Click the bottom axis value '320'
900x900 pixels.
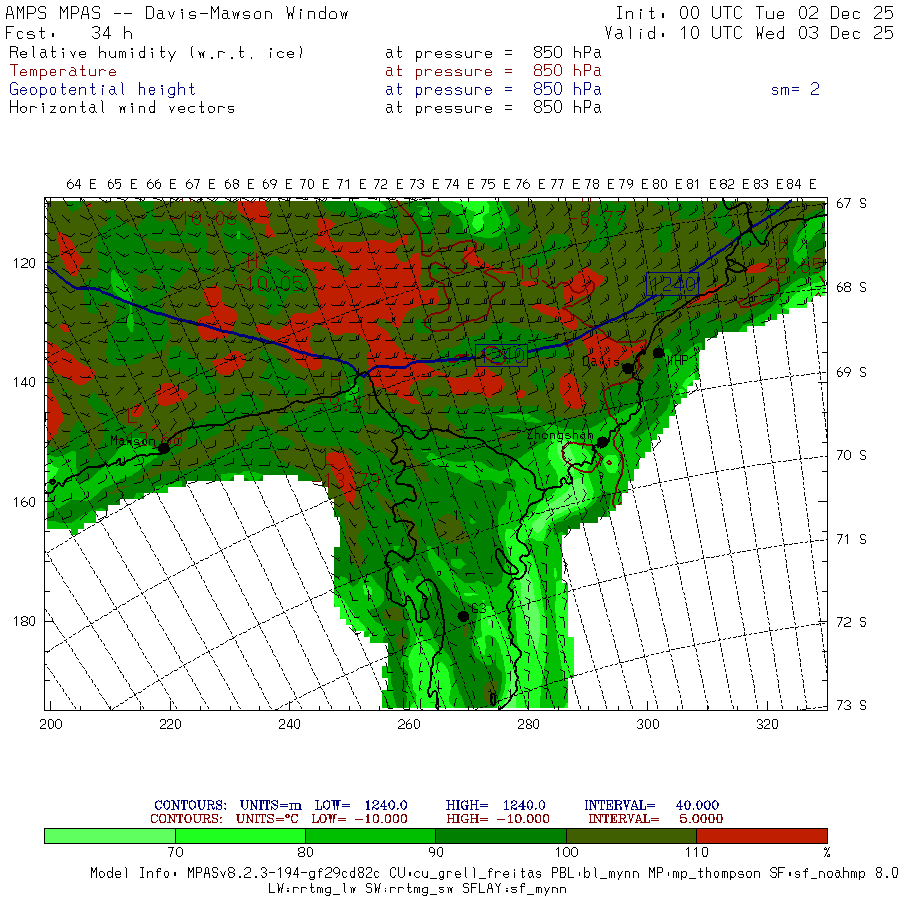(x=767, y=724)
